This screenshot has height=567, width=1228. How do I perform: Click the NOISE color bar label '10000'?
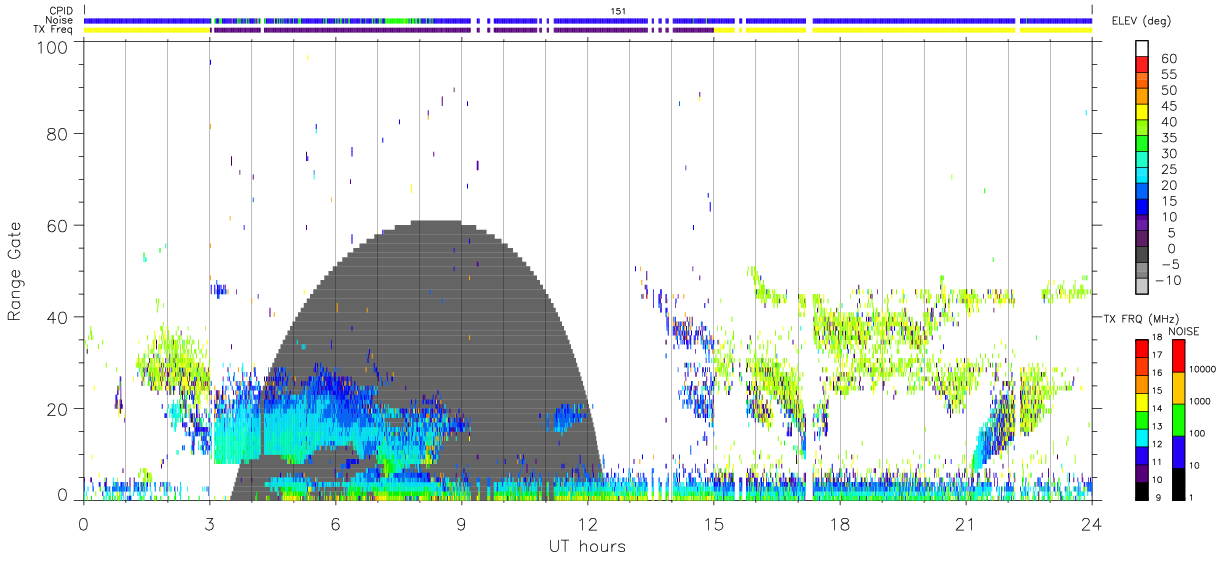[1201, 369]
